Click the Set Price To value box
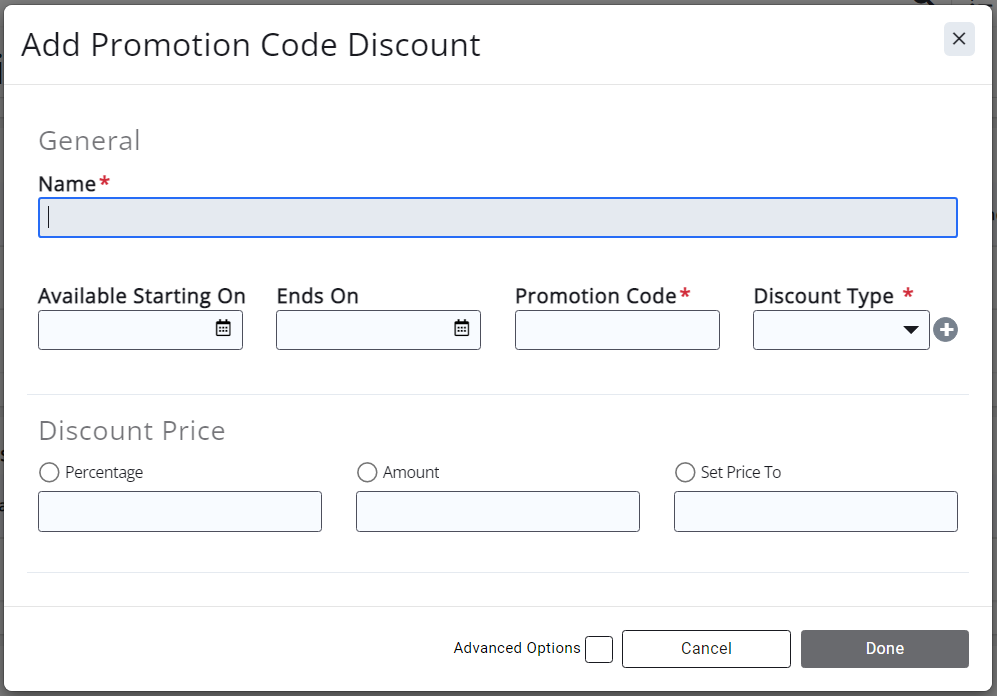 [815, 511]
